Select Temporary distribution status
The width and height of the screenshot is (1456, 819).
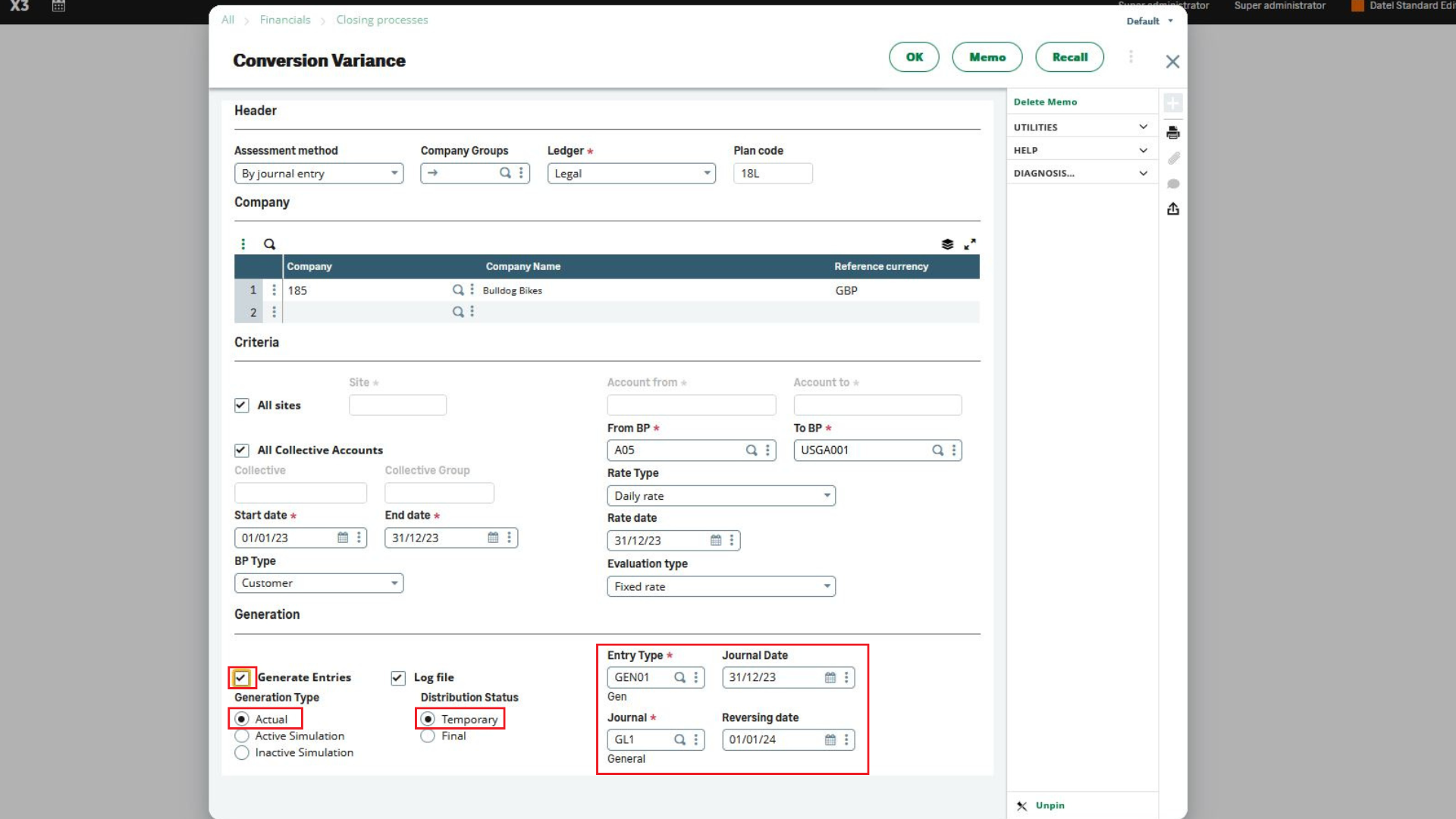(428, 719)
